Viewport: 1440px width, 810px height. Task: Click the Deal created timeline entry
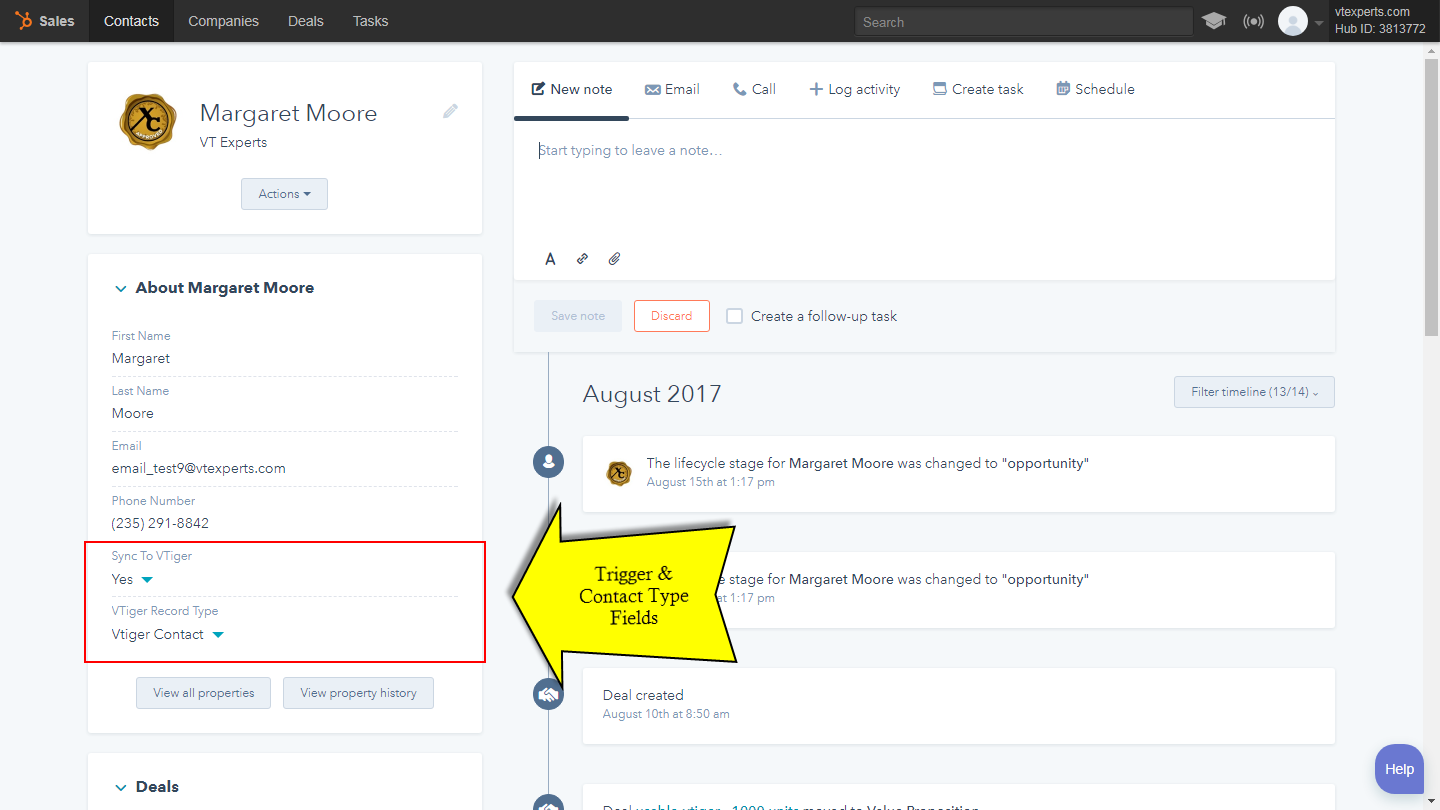(959, 706)
